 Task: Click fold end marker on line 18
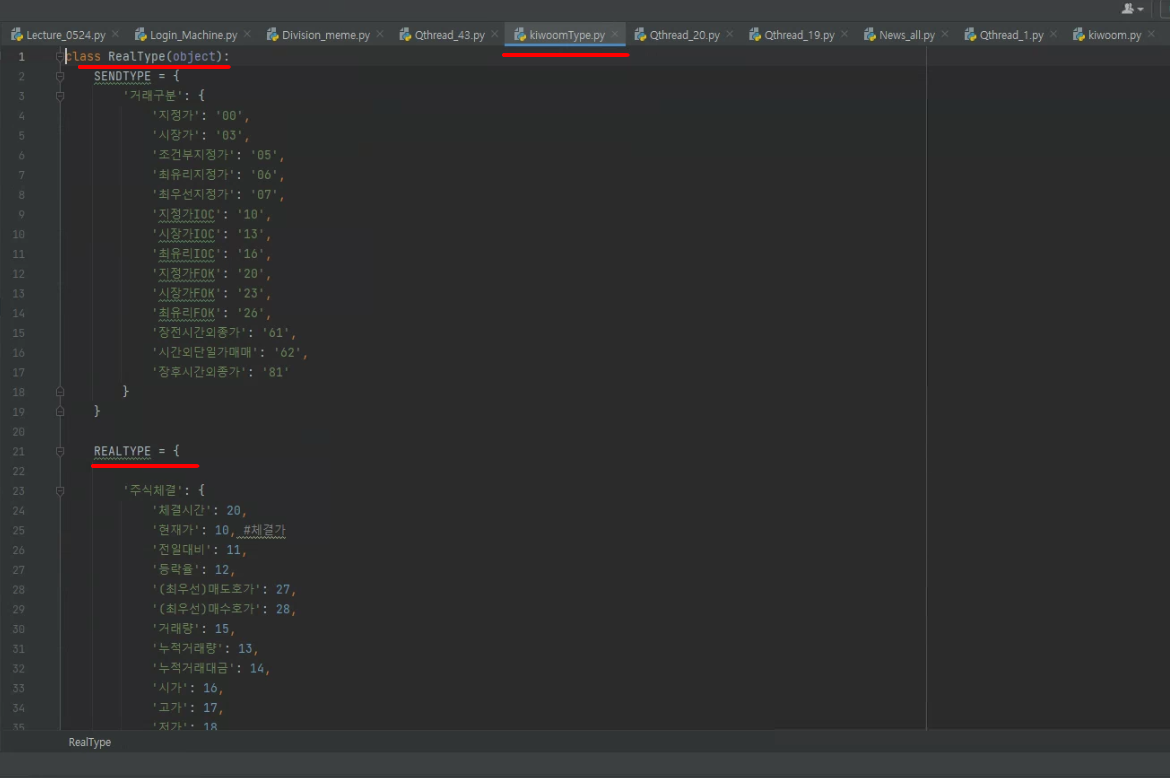pos(60,392)
